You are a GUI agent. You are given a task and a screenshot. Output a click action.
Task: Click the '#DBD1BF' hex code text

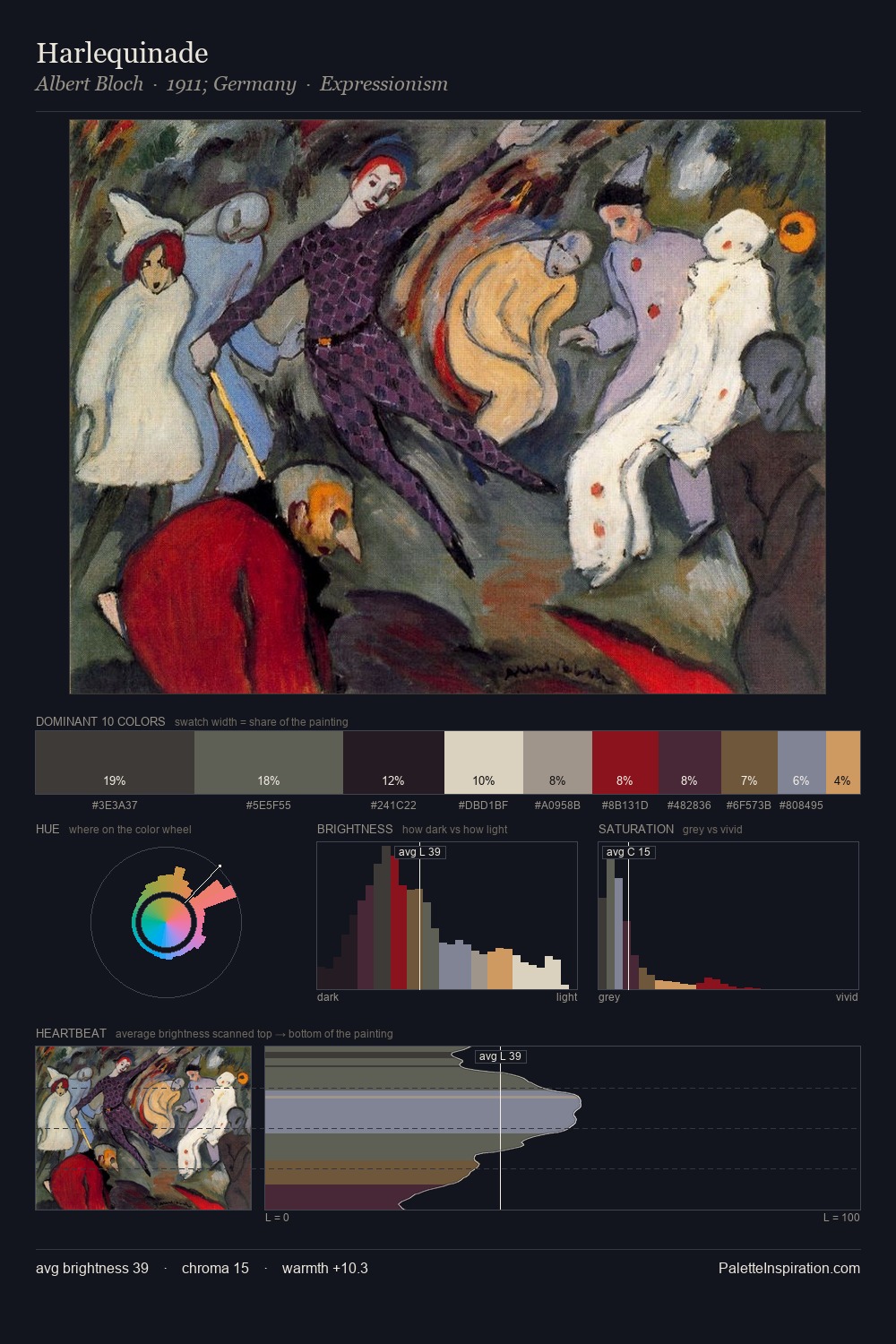[x=484, y=805]
